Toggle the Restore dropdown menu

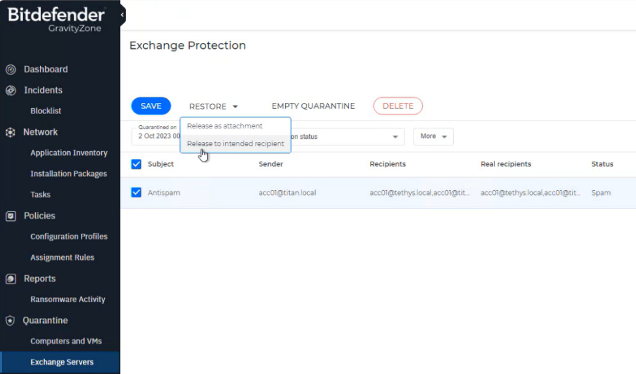(x=213, y=106)
